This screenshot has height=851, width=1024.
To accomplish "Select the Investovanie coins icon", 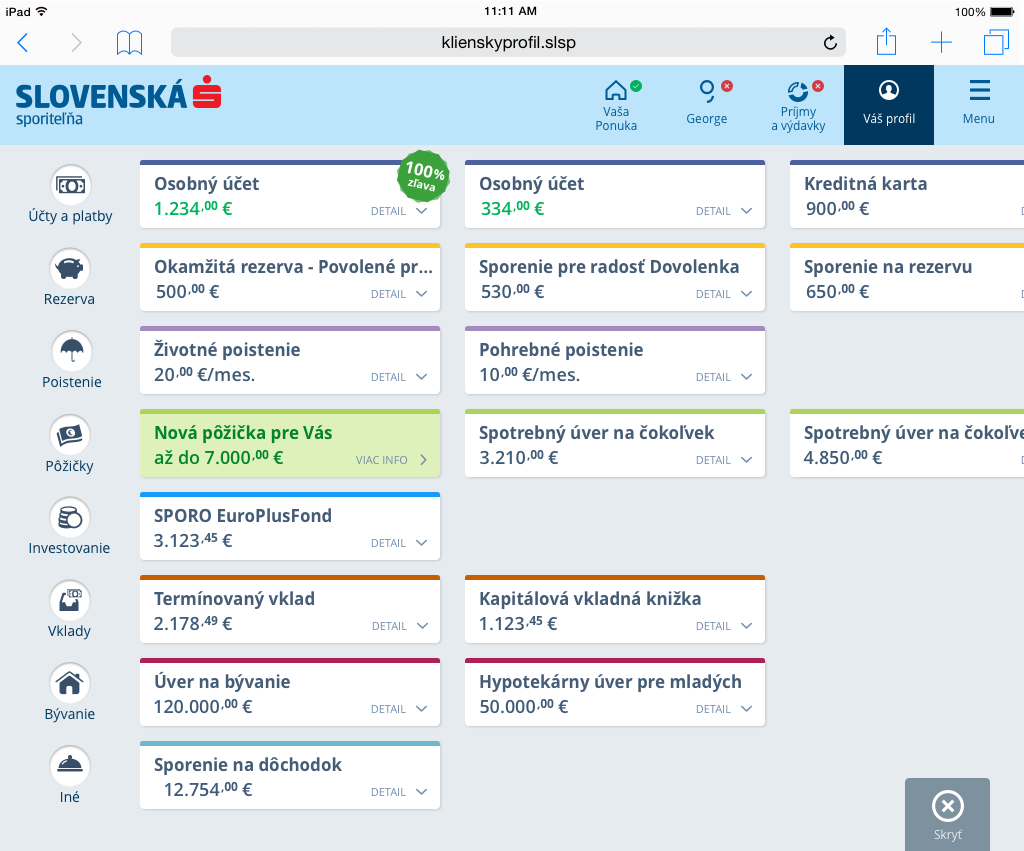I will [x=70, y=518].
